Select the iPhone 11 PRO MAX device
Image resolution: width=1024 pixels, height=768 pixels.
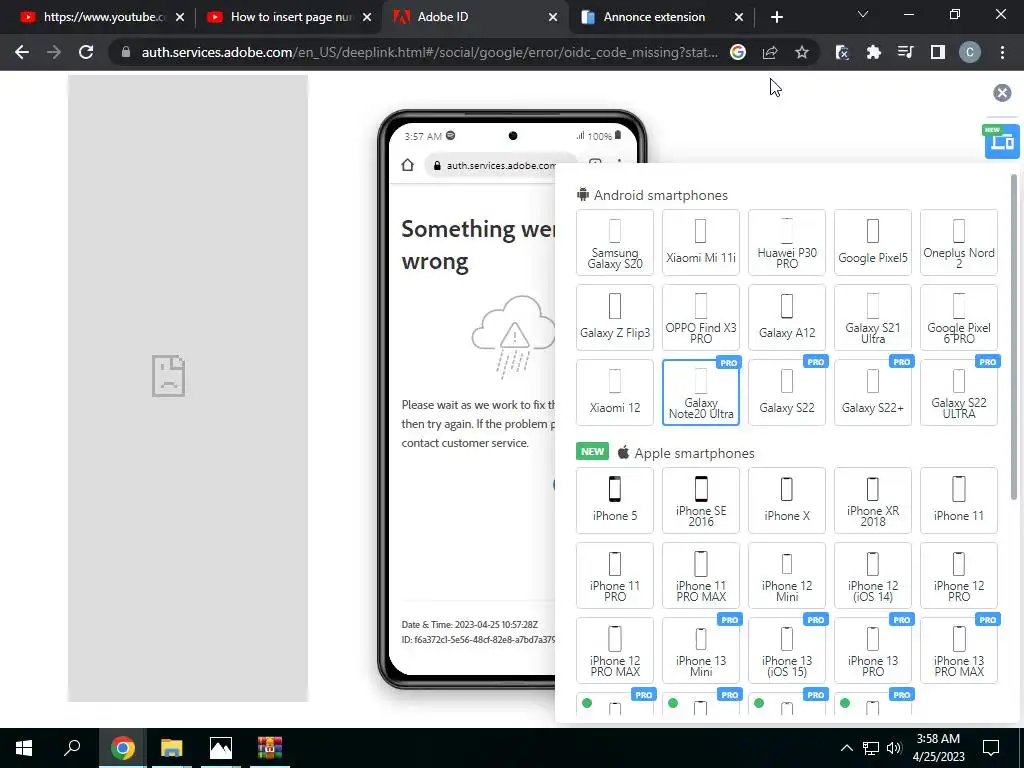pyautogui.click(x=701, y=575)
